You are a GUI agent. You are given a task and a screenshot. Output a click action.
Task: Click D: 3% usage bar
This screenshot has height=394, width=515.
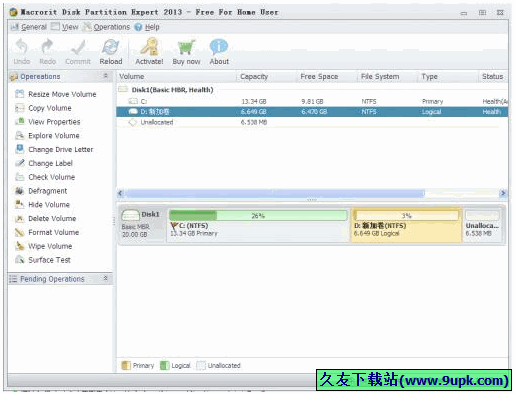click(406, 215)
